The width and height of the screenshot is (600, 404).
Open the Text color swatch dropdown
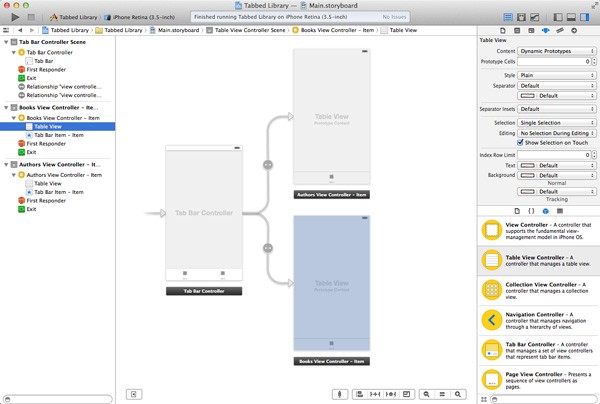557,165
